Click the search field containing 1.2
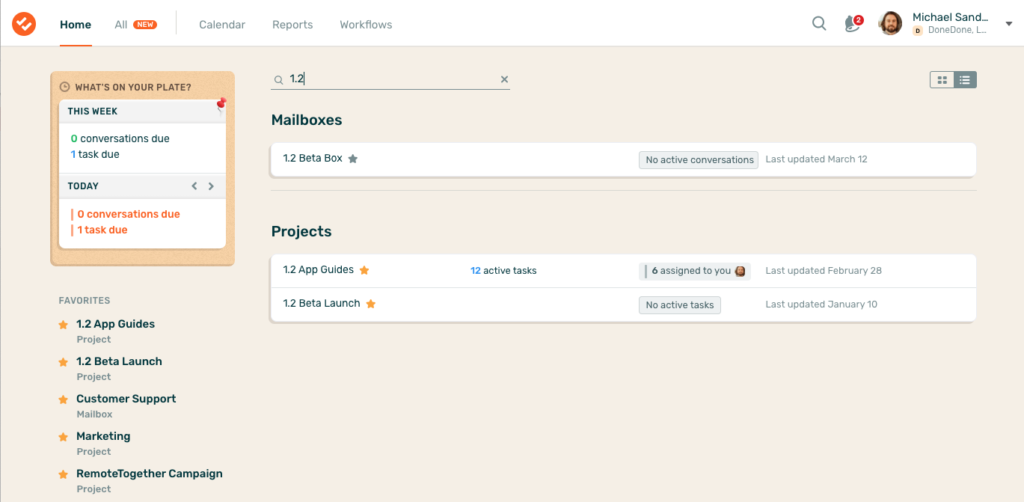 point(391,80)
